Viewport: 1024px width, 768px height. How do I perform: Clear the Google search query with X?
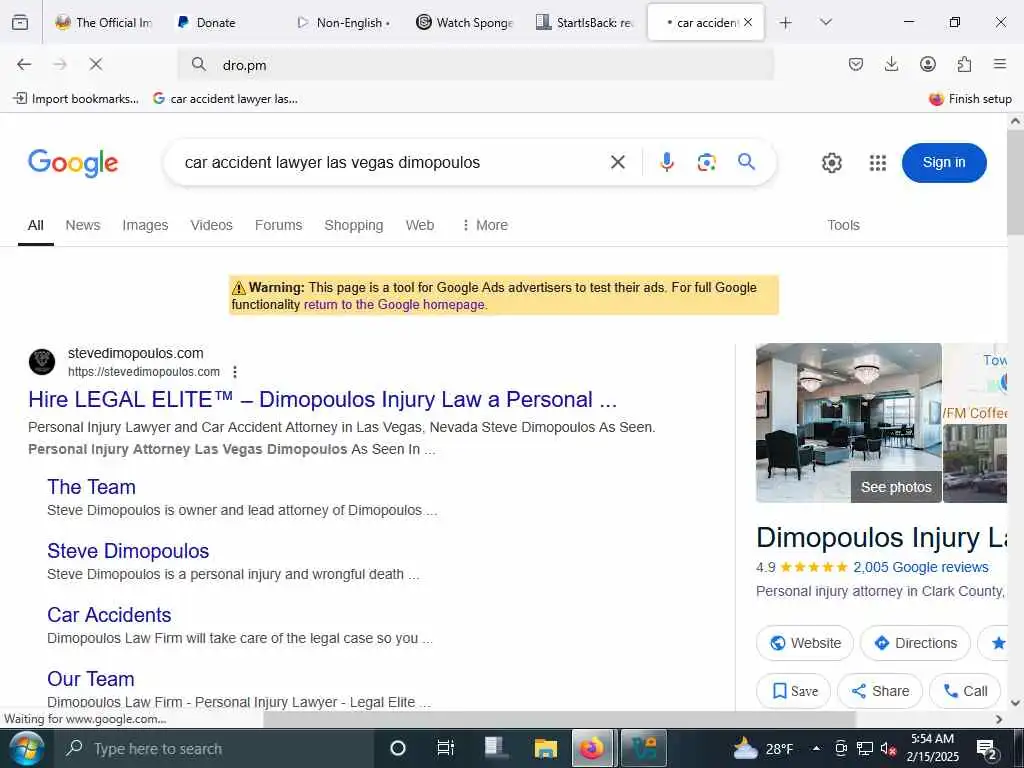tap(618, 162)
